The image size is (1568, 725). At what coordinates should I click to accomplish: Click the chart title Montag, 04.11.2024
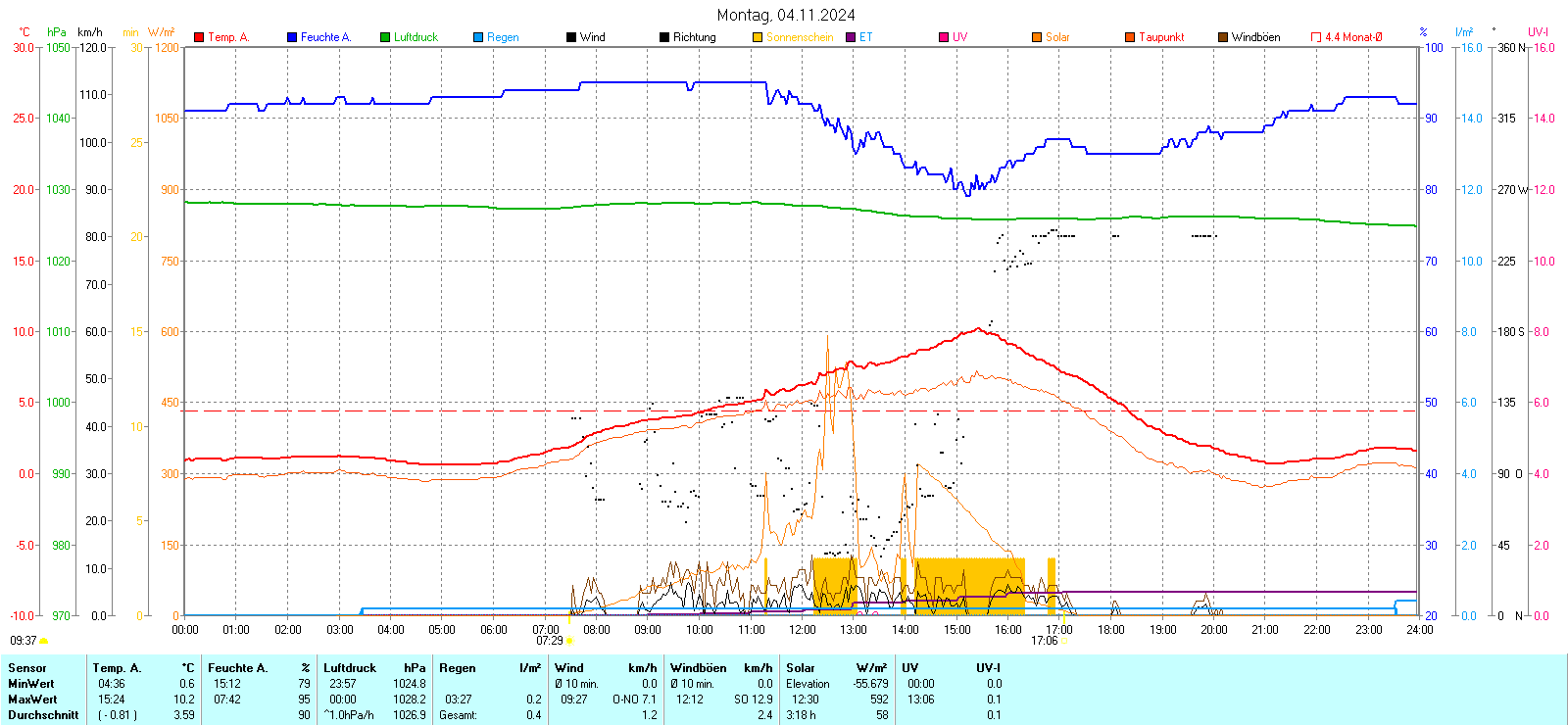click(x=785, y=15)
